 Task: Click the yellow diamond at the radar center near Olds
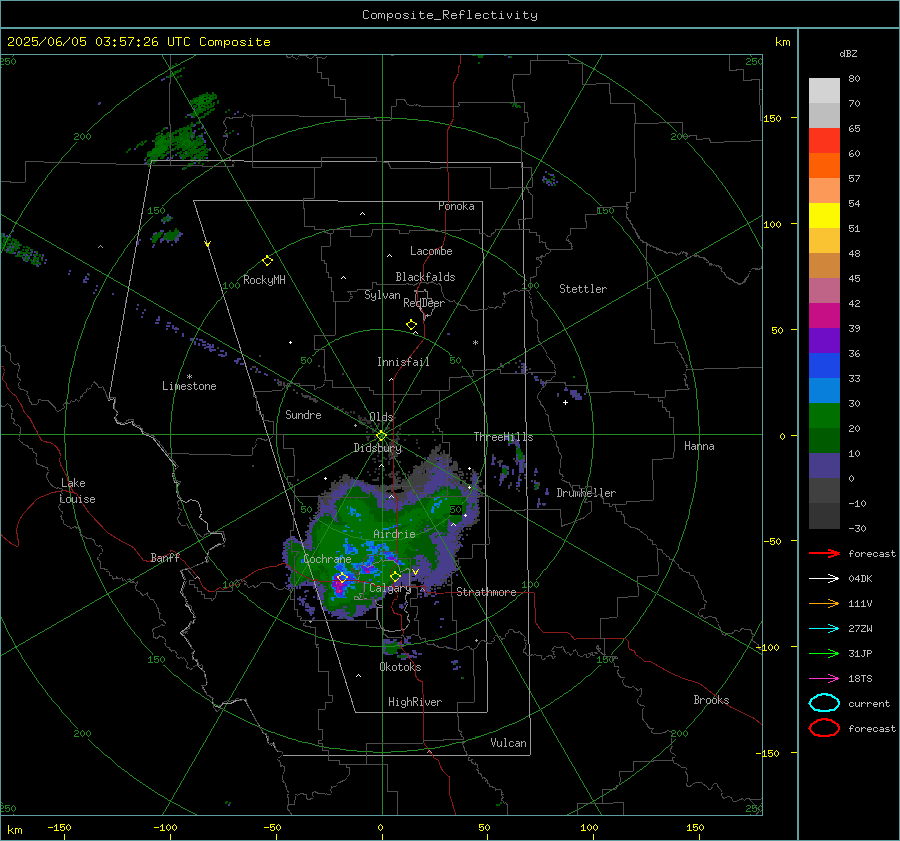(x=381, y=436)
